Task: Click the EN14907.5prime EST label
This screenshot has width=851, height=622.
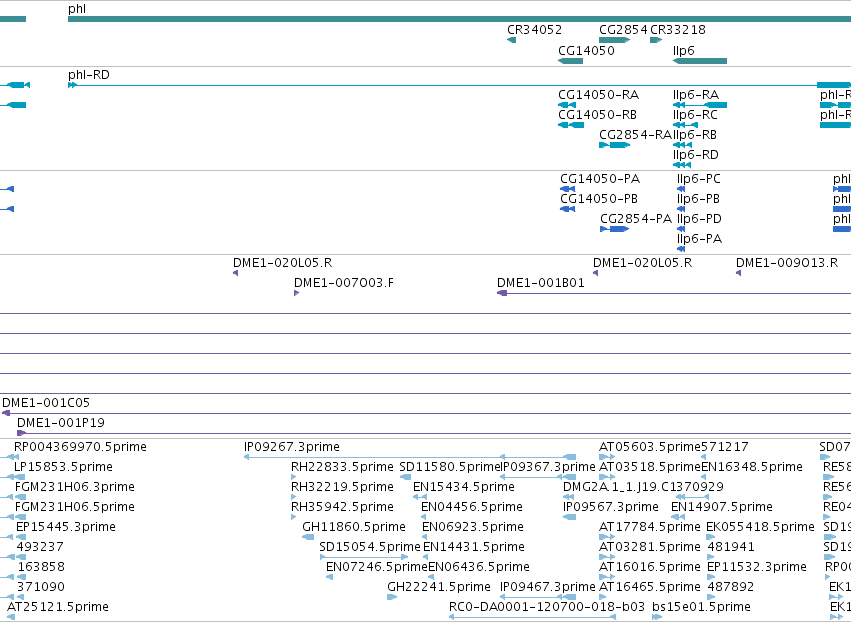Action: (722, 507)
